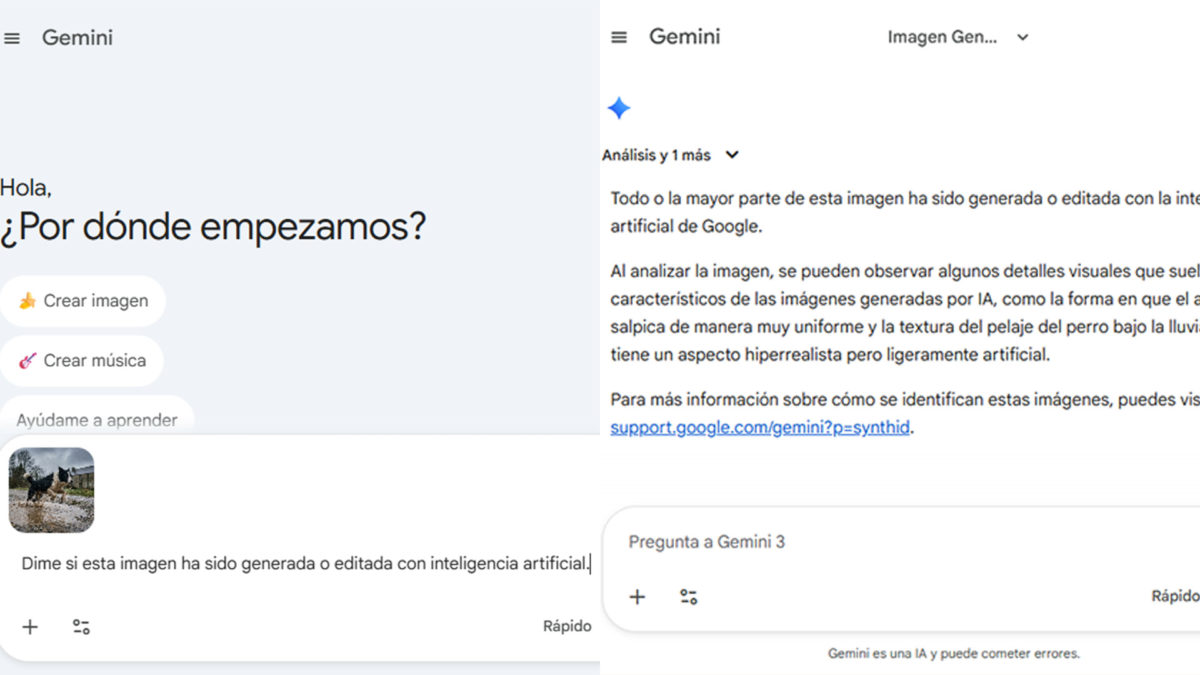
Task: Click the plus icon under Pregunta a Gemini 3
Action: (637, 597)
